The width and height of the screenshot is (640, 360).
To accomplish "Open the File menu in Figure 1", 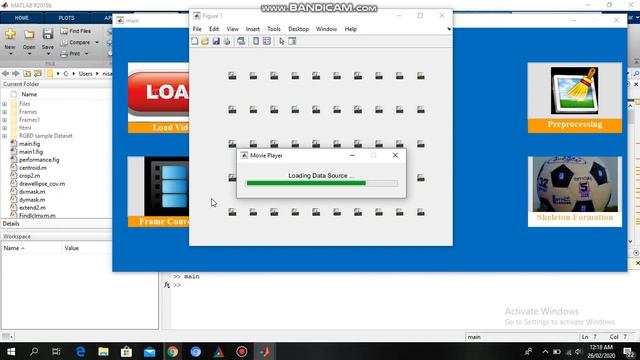I will click(x=197, y=29).
